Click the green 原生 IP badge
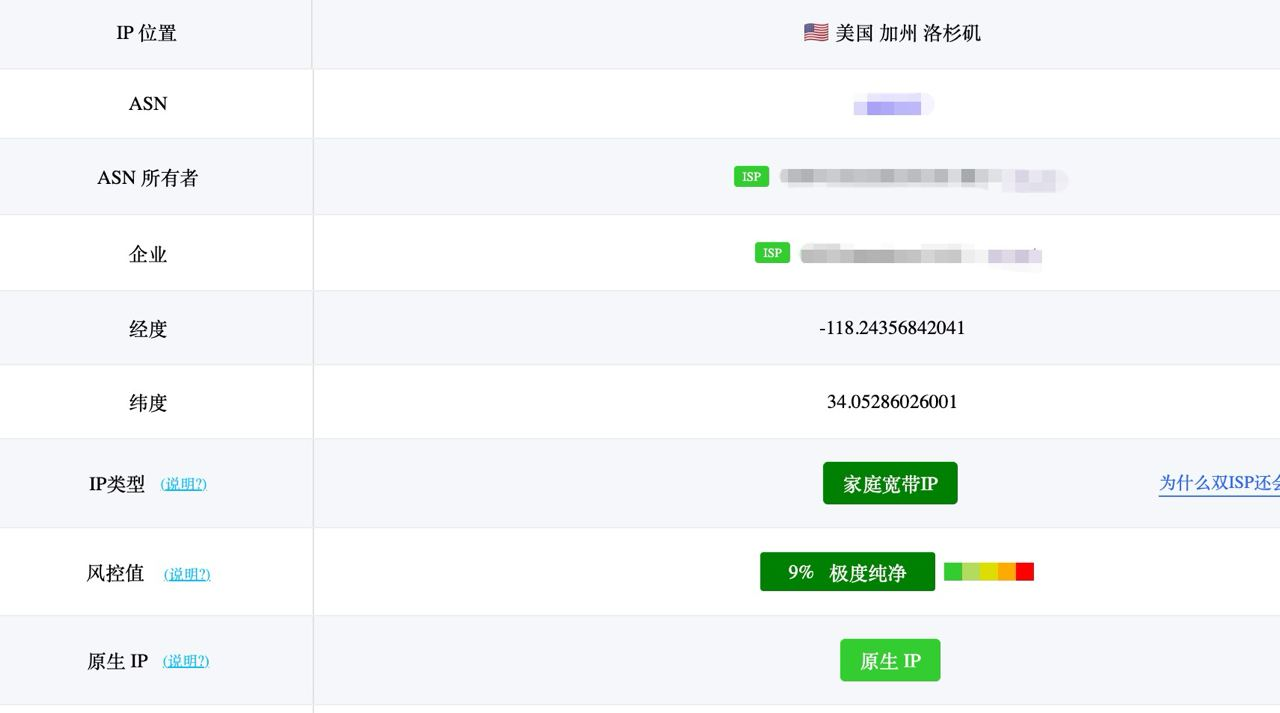Screen dimensions: 1280x713 (890, 661)
